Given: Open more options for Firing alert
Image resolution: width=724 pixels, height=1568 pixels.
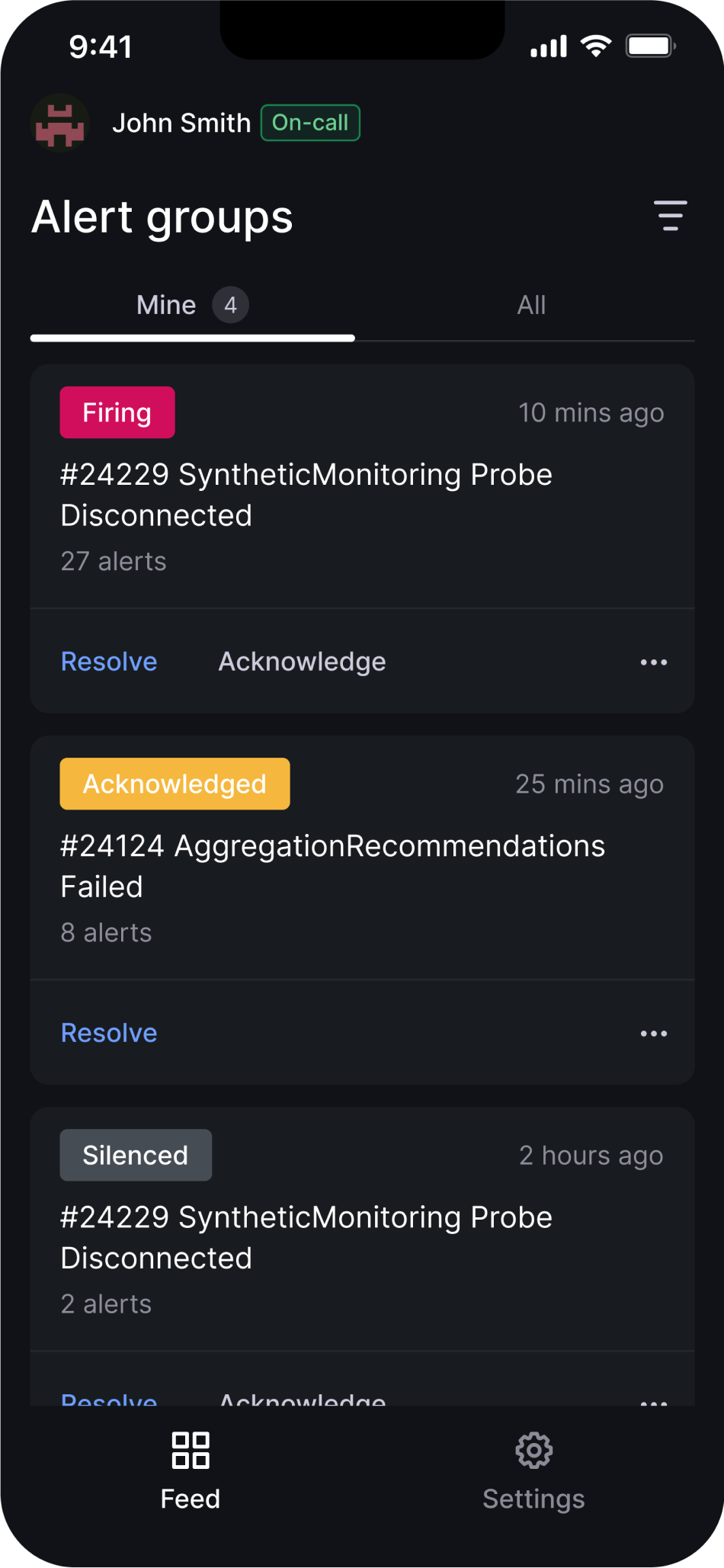Looking at the screenshot, I should click(654, 662).
